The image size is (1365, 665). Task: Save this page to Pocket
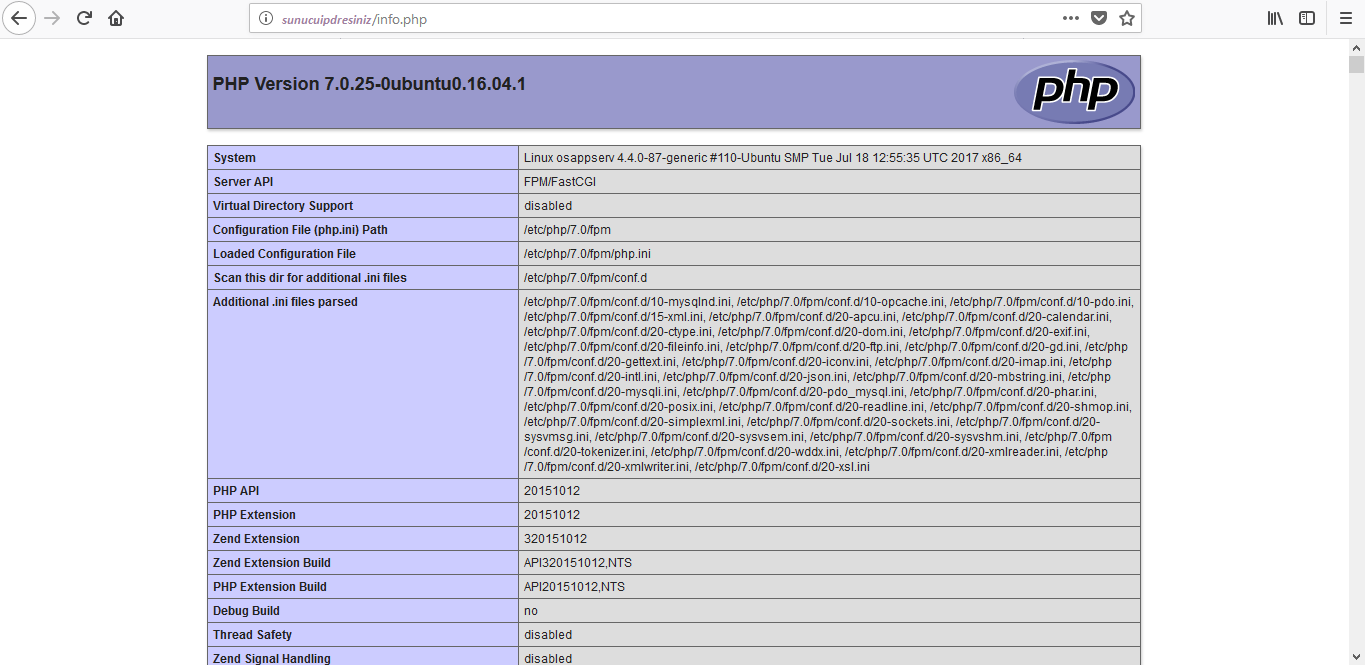pos(1098,18)
